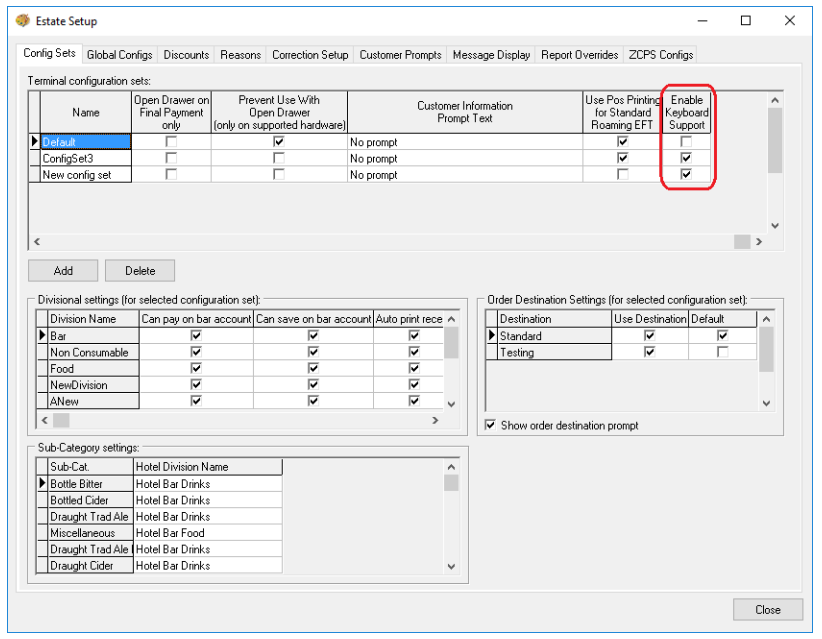Screen dimensions: 822x639
Task: Click divisional settings scroll right arrow
Action: tap(435, 420)
